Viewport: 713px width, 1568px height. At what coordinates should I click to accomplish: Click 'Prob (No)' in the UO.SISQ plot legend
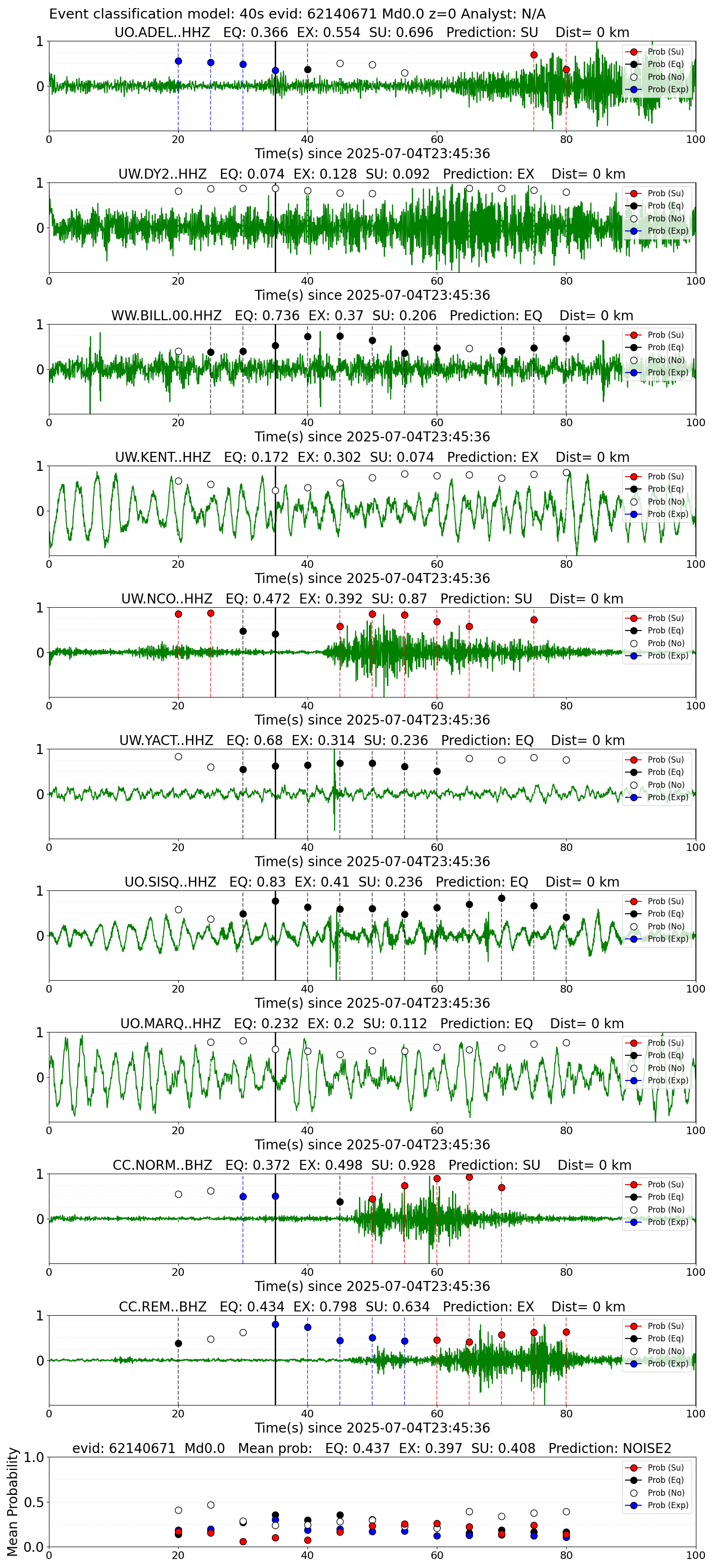(666, 927)
